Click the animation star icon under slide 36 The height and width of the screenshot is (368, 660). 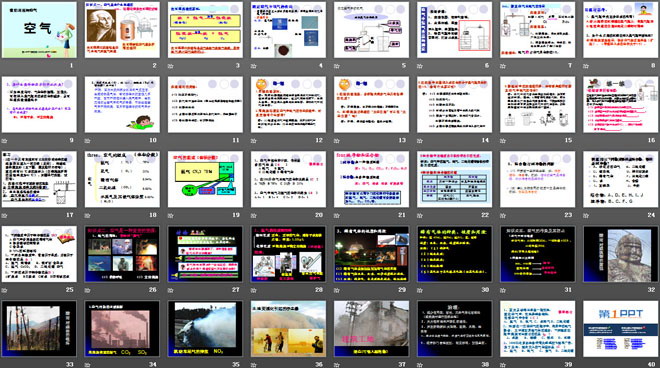(x=253, y=365)
